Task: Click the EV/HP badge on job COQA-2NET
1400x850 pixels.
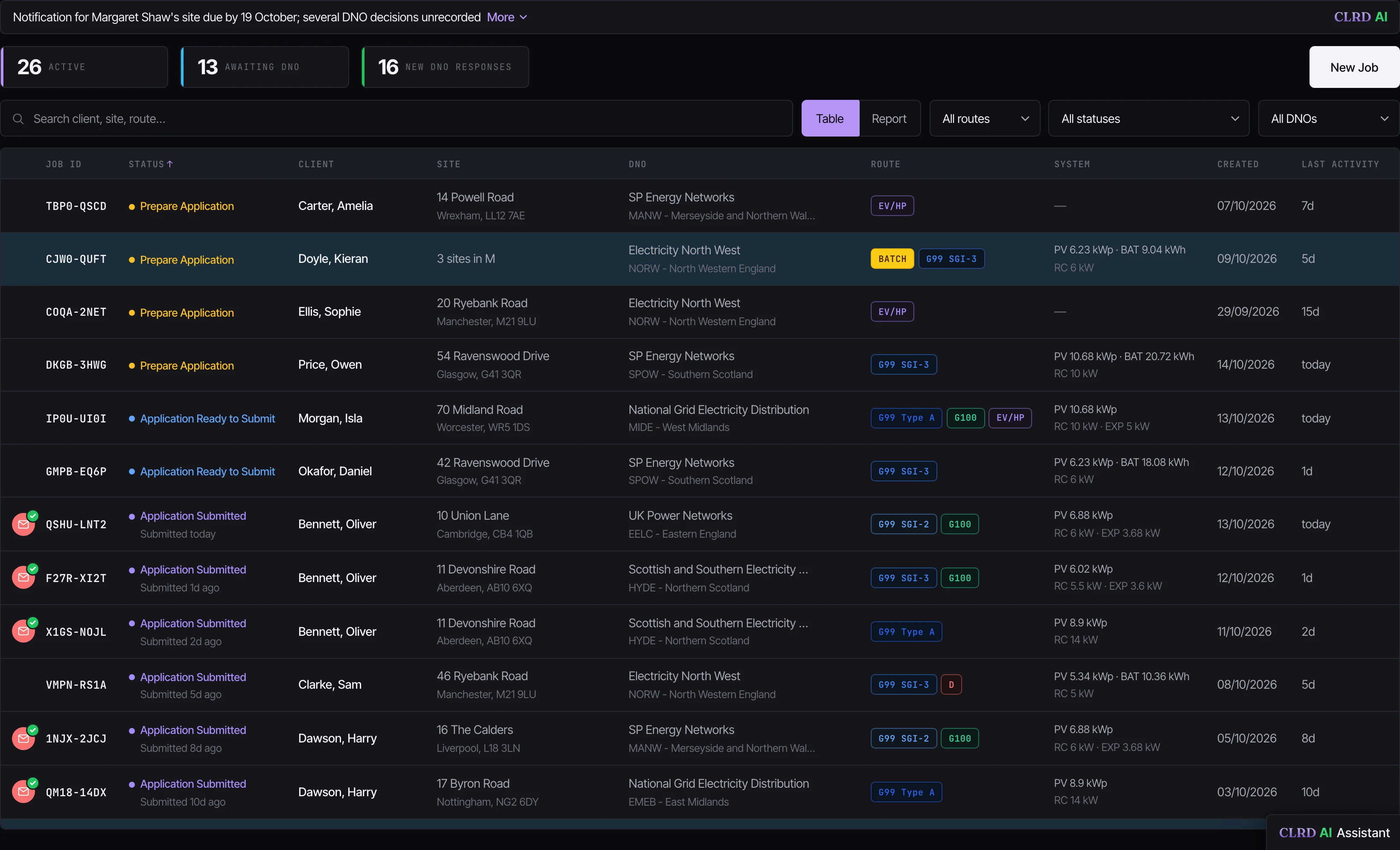Action: 892,311
